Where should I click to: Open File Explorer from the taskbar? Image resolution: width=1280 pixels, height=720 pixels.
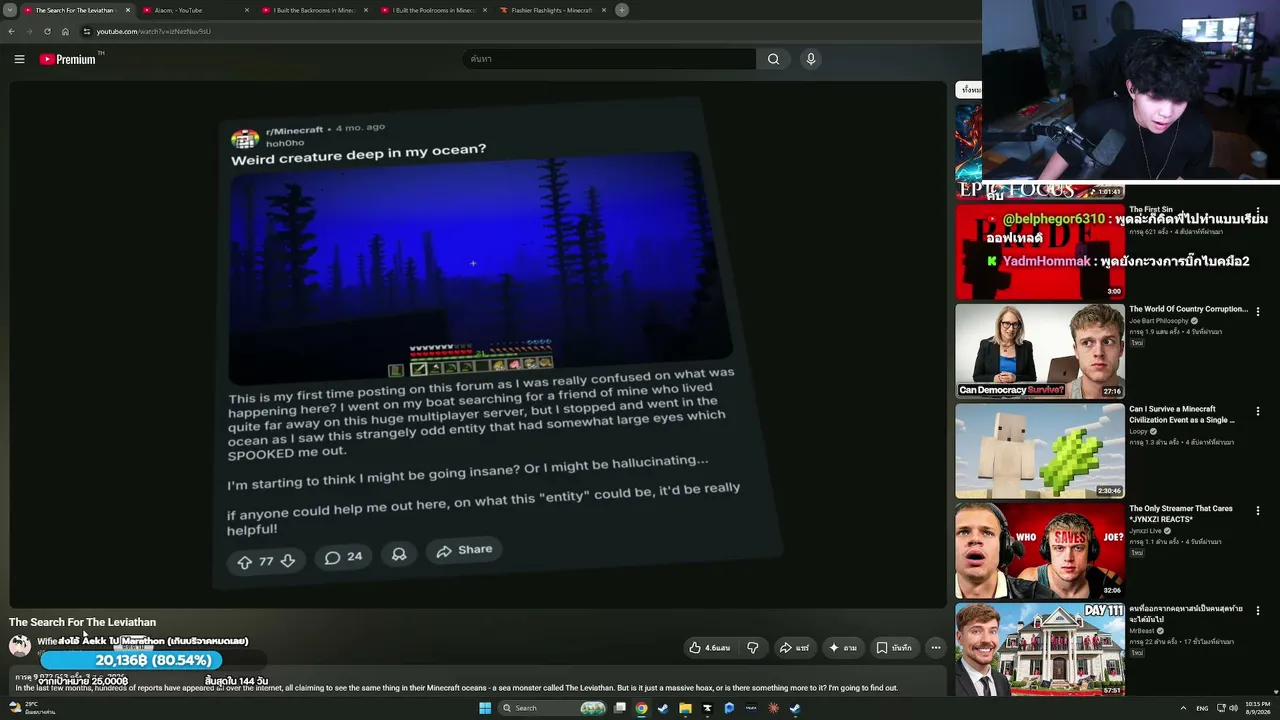(x=685, y=708)
